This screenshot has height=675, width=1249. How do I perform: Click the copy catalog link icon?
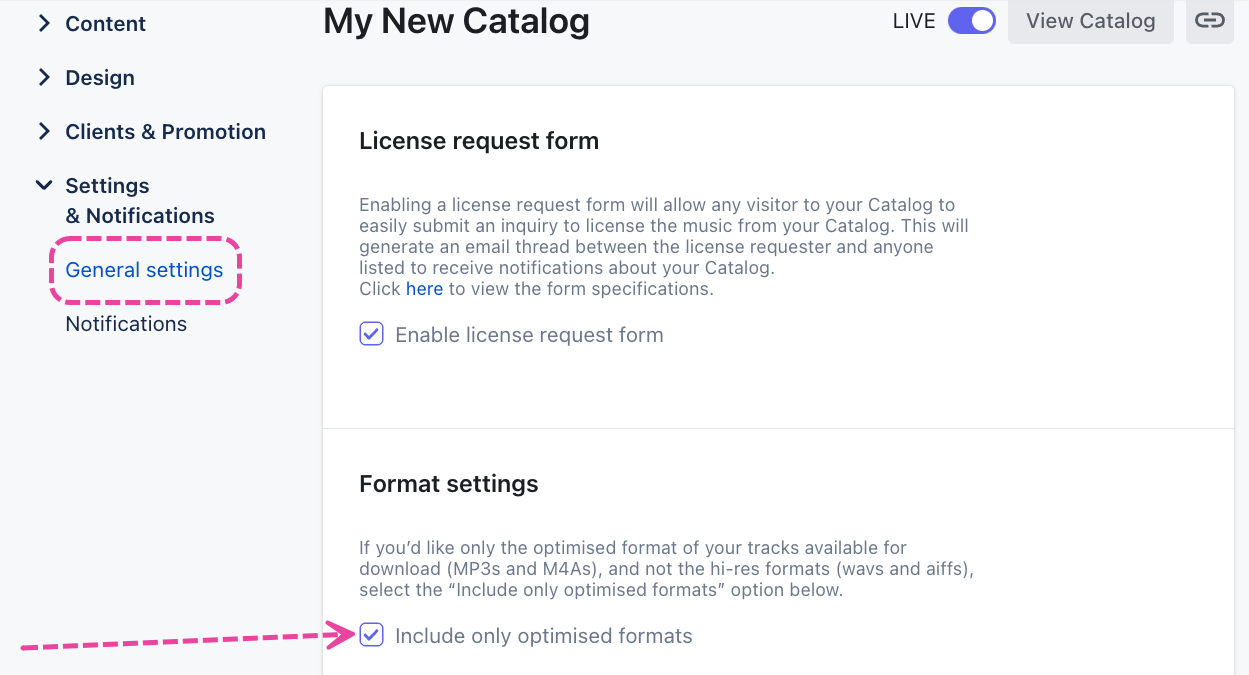(x=1209, y=21)
